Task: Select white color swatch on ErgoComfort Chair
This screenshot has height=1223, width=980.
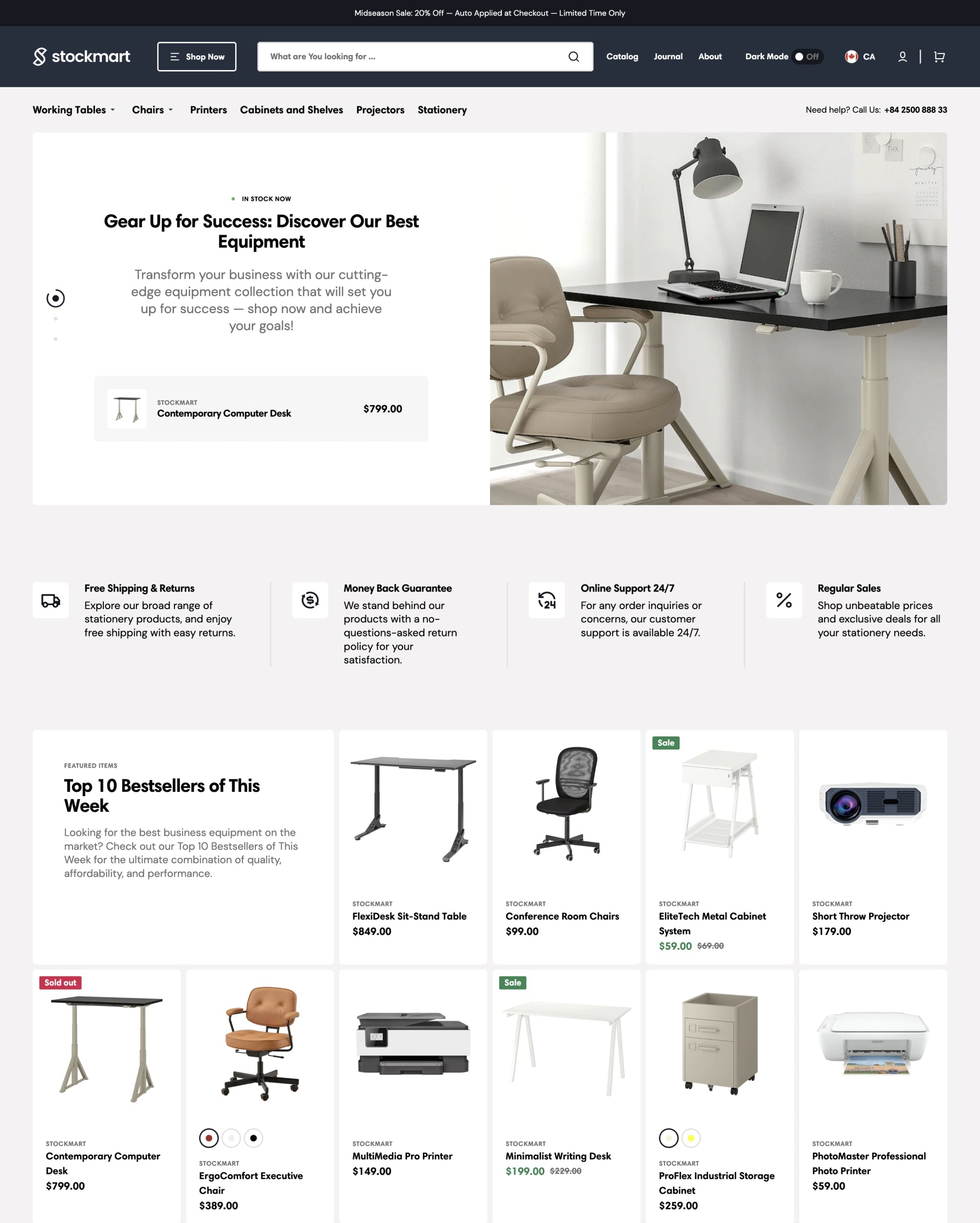Action: (x=231, y=1138)
